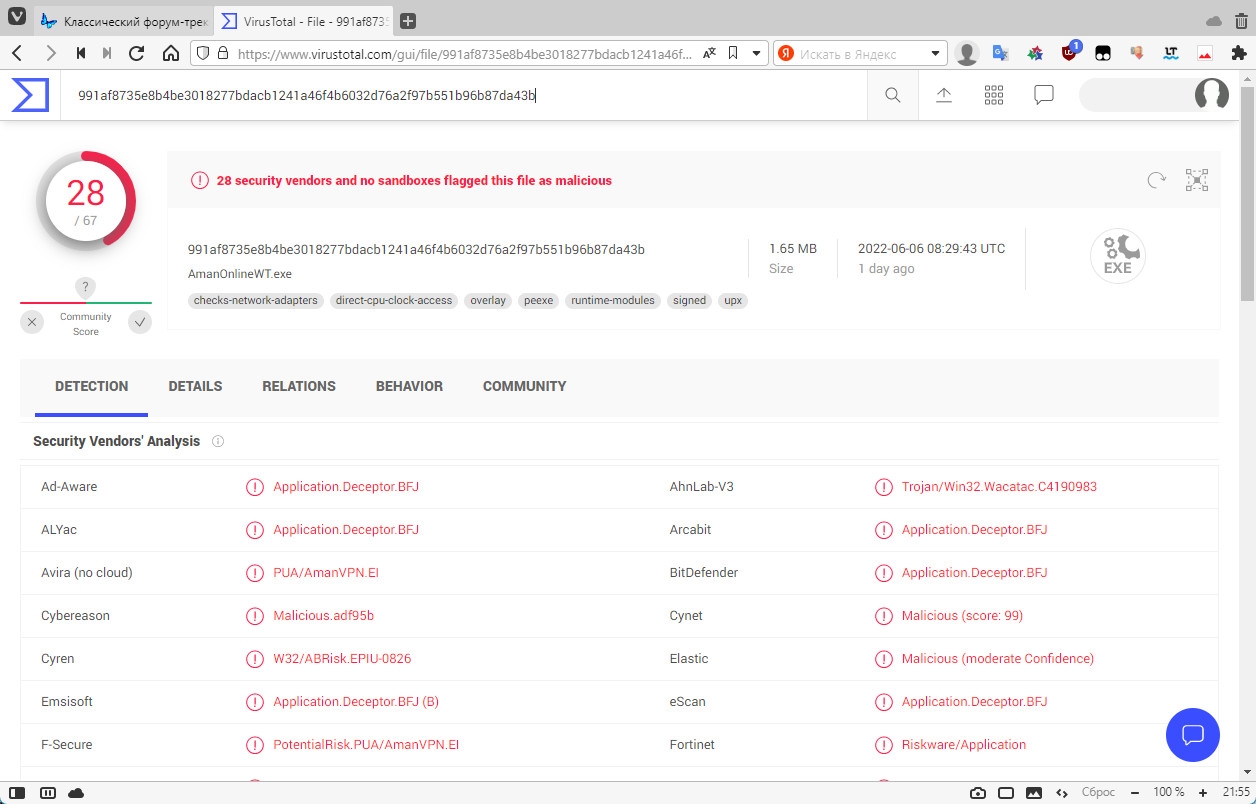Click the checks-network-adapters tag
Screen dimensions: 1256x804
click(x=256, y=300)
